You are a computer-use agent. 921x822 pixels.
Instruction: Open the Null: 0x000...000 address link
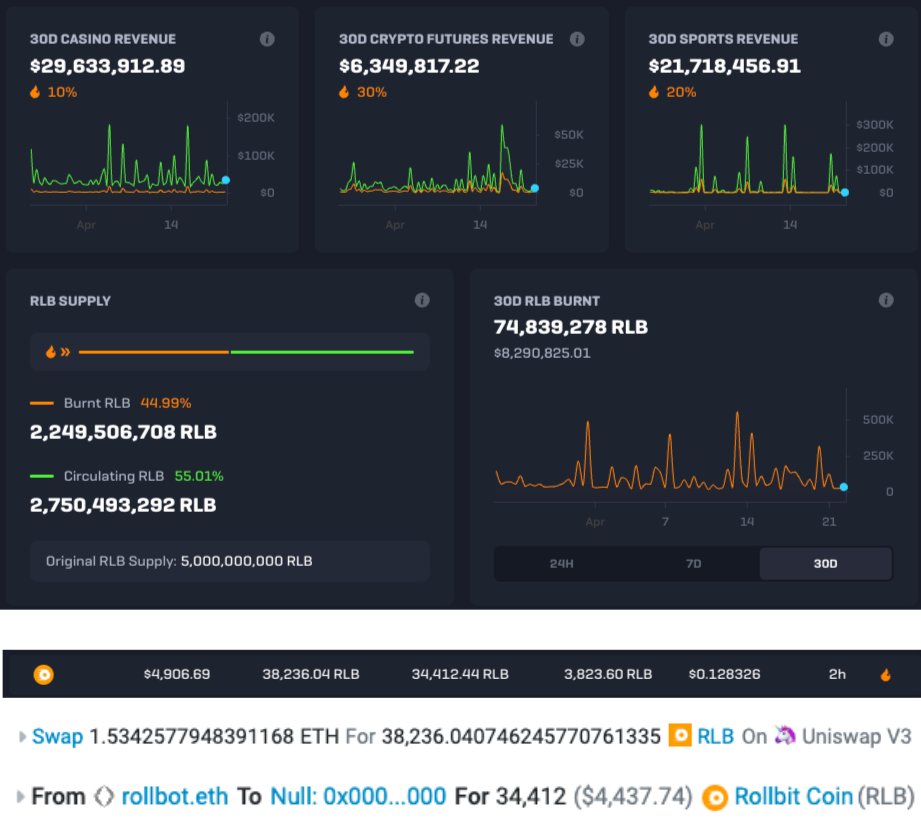tap(358, 797)
